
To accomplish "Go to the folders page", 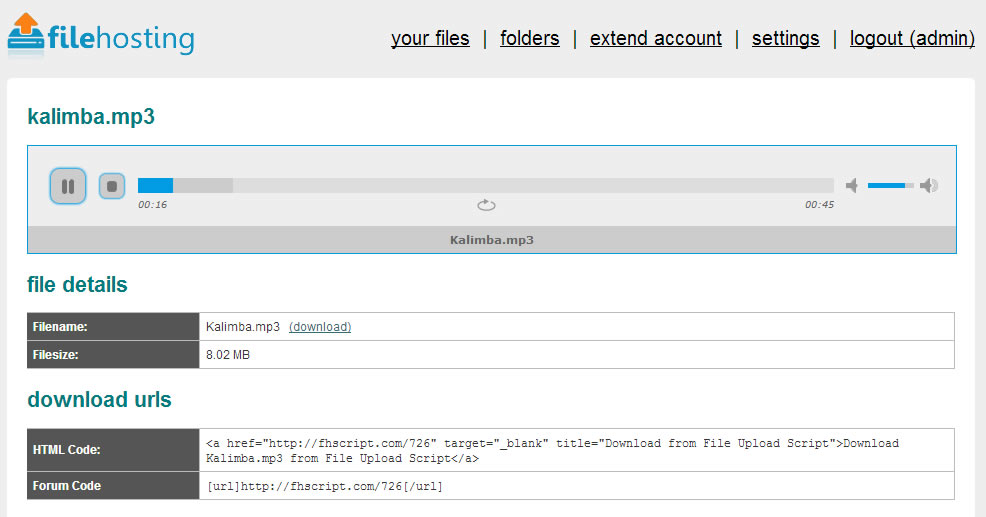I will (529, 38).
